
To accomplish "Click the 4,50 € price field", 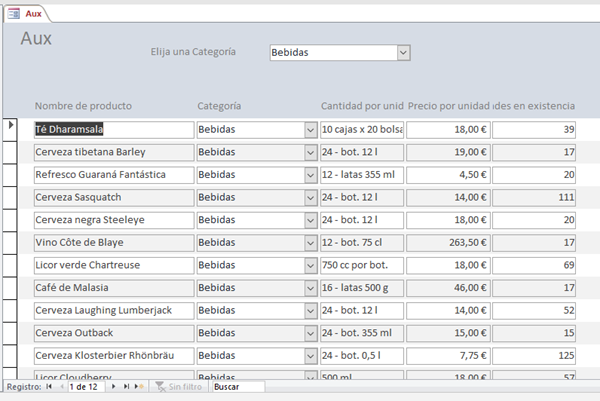I will (448, 175).
